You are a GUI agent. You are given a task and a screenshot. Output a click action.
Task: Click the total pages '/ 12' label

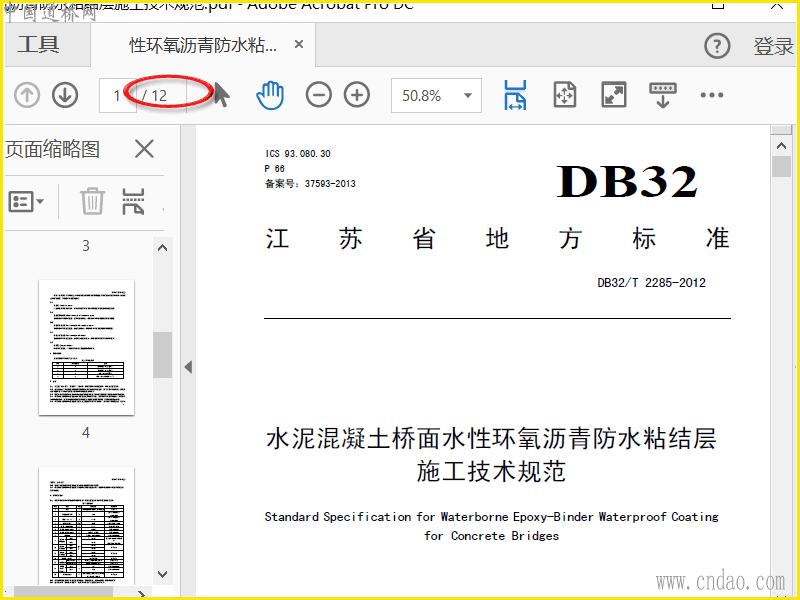click(x=155, y=95)
